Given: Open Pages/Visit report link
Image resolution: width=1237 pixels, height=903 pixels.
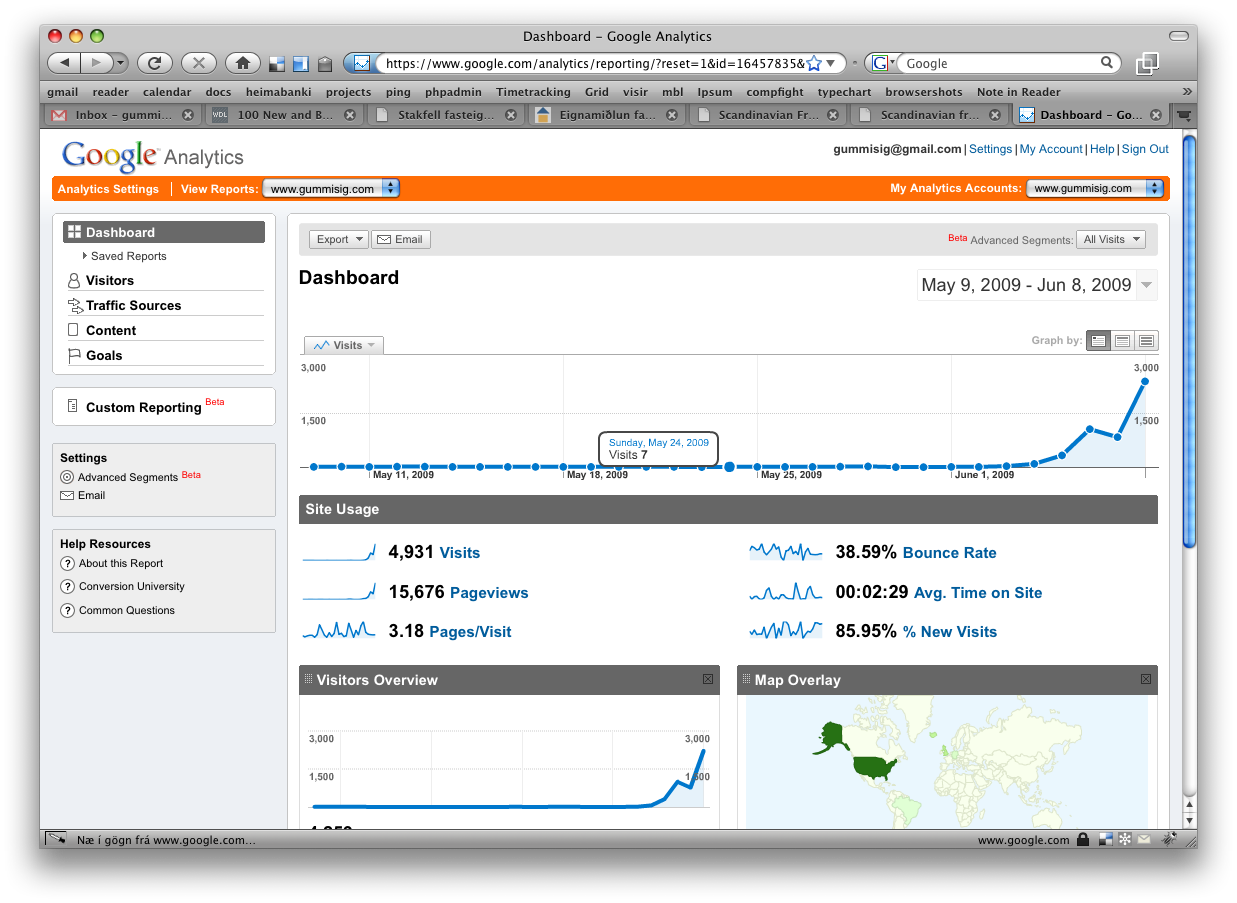Looking at the screenshot, I should [470, 632].
